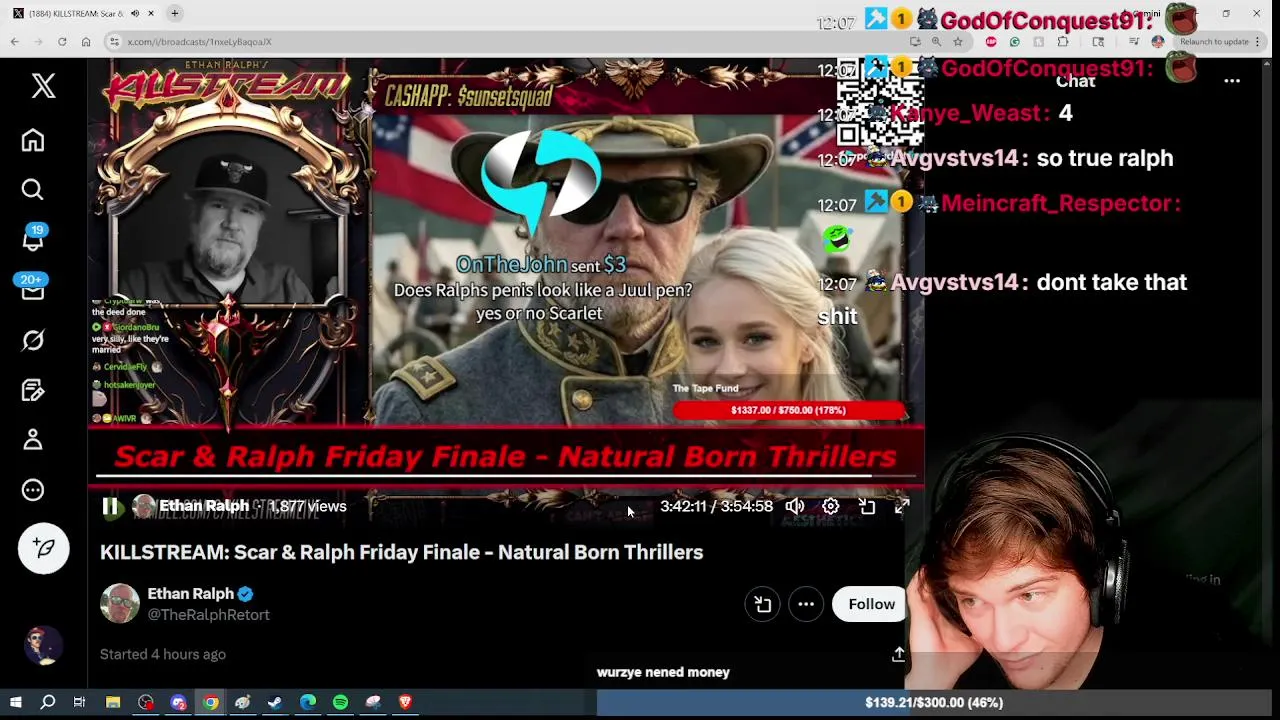Viewport: 1280px width, 720px height.
Task: Click the compose Post round button
Action: pyautogui.click(x=44, y=548)
